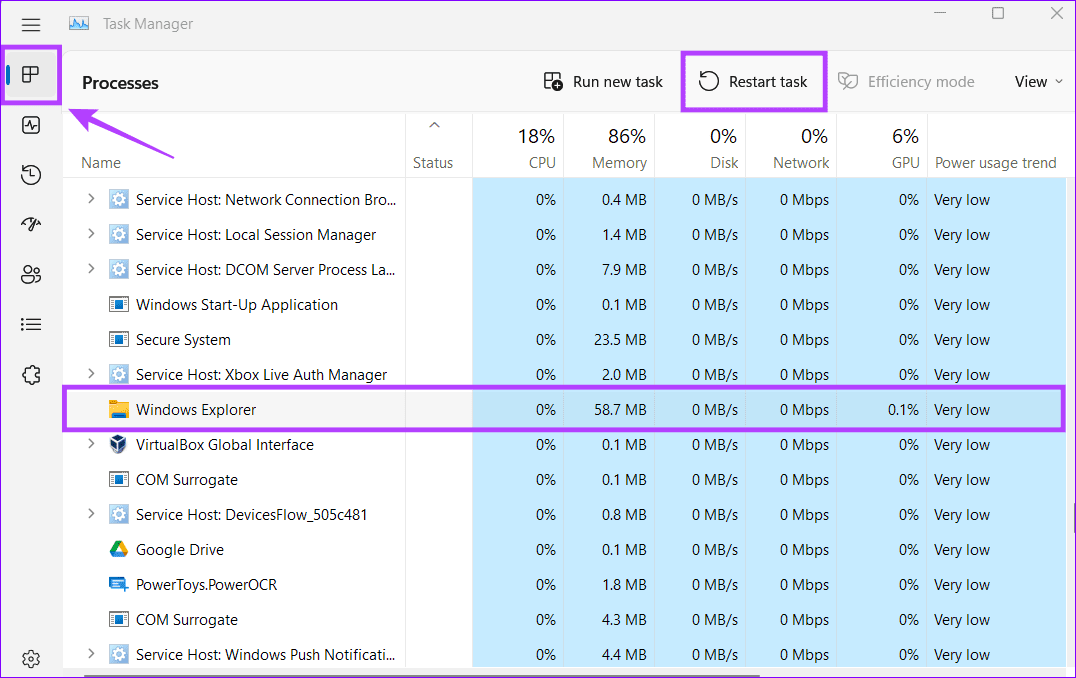Select the Windows Explorer process name
Image resolution: width=1076 pixels, height=678 pixels.
[196, 410]
